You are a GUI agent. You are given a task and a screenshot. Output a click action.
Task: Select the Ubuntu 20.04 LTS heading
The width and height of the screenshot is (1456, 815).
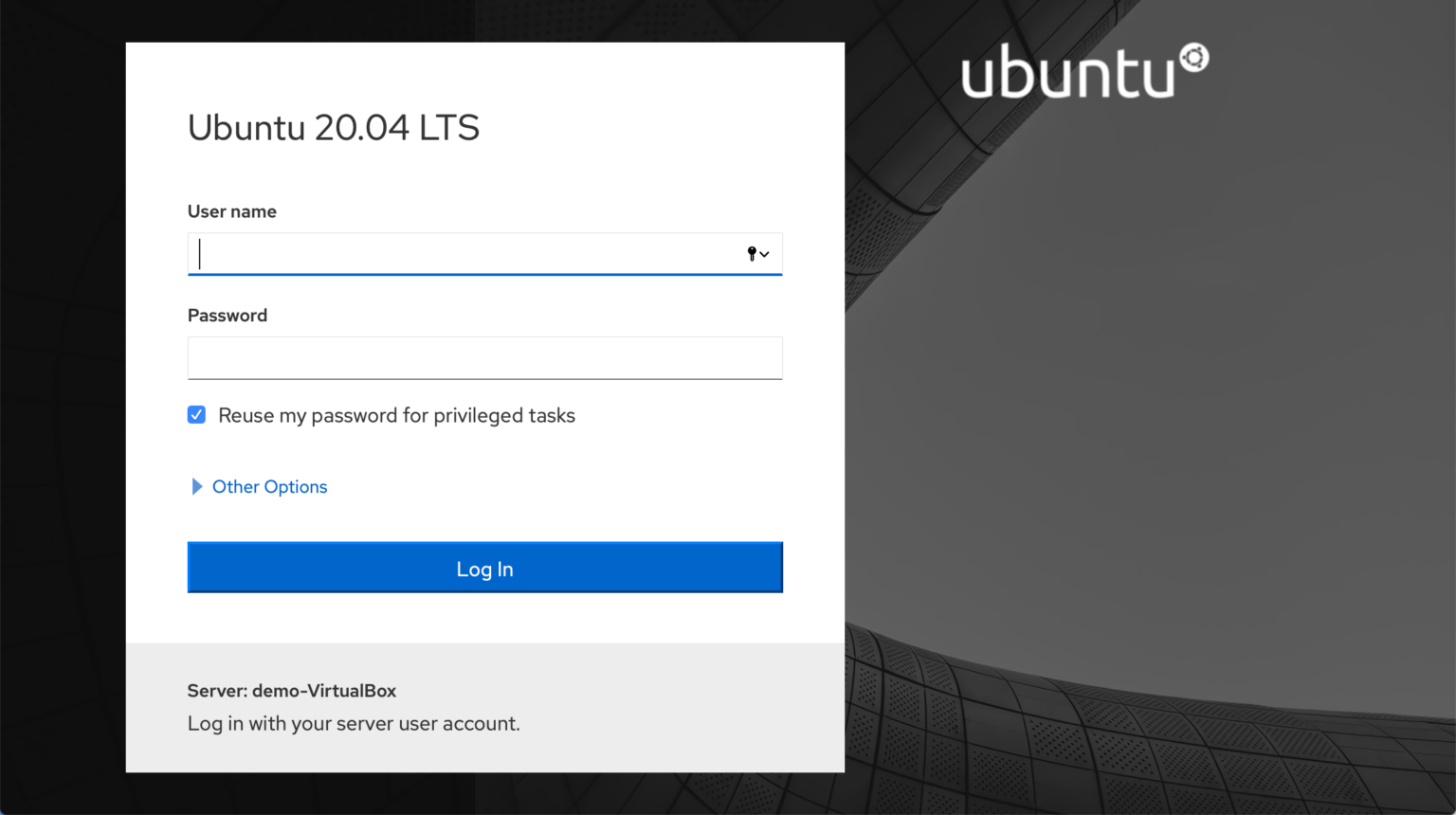[x=334, y=128]
